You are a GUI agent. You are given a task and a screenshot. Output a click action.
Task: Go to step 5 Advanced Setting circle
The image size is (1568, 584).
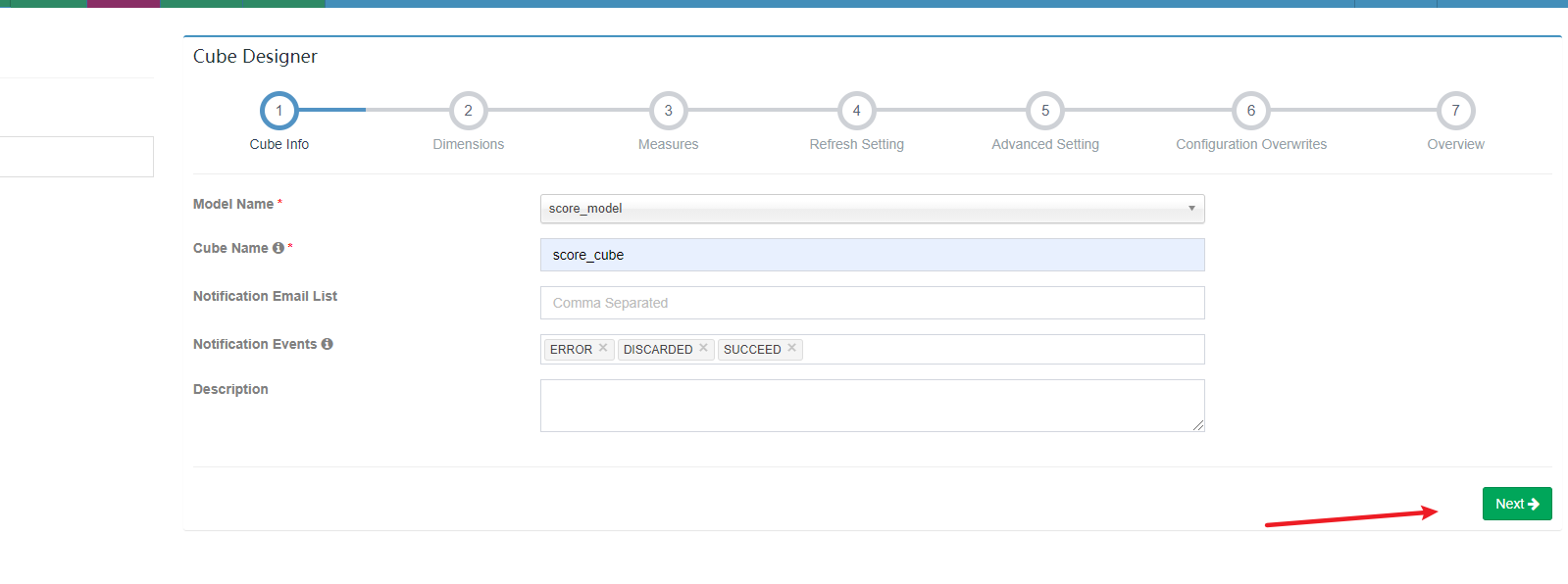tap(1045, 111)
